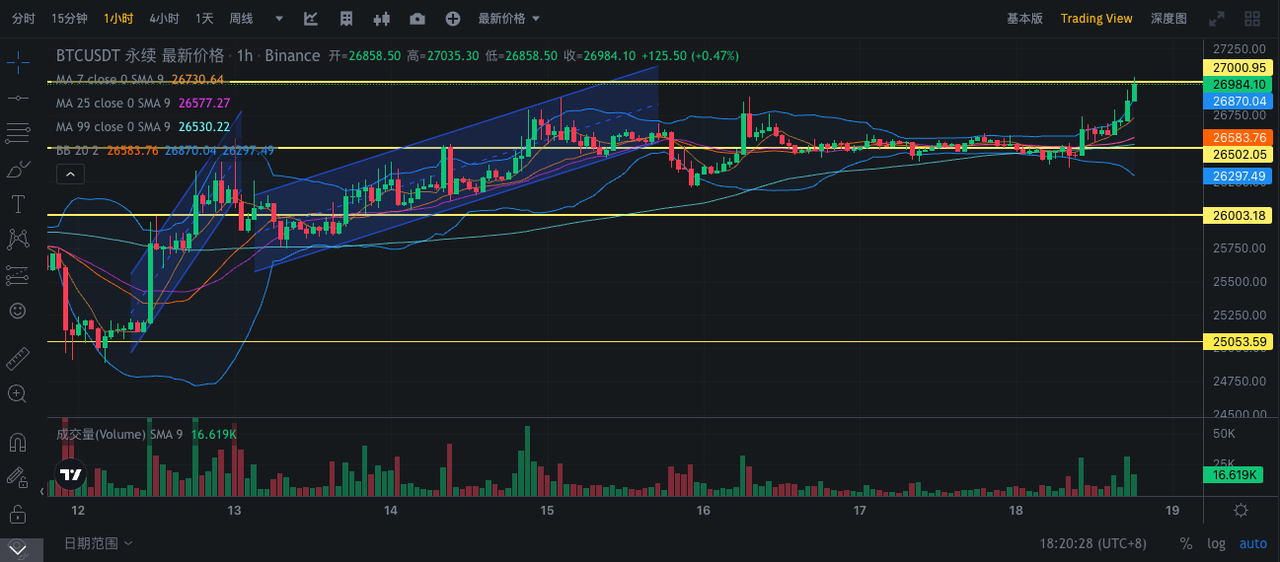Open the candlestick chart type icon
The width and height of the screenshot is (1280, 562).
tap(381, 18)
